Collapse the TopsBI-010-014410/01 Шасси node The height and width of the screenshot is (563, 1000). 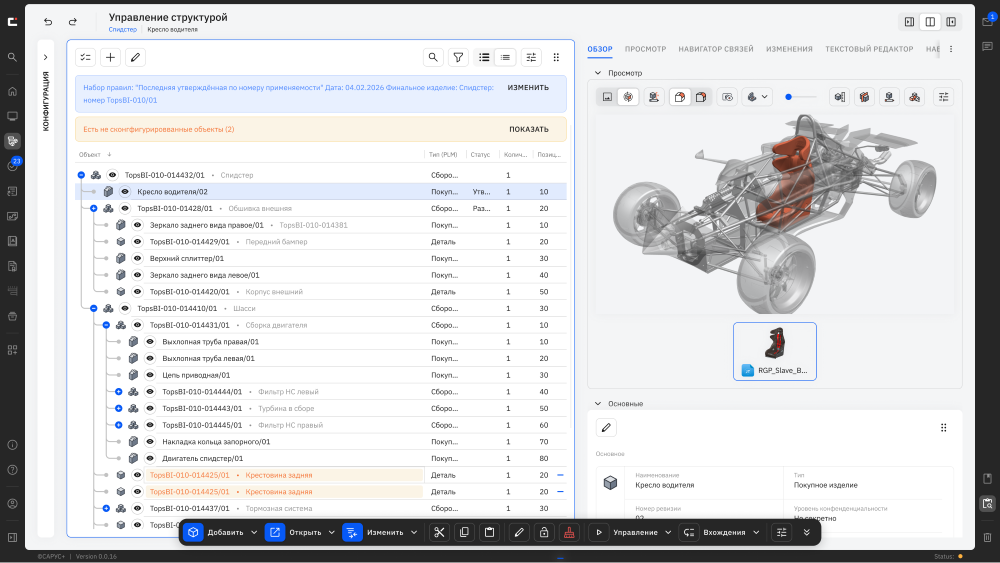(94, 309)
